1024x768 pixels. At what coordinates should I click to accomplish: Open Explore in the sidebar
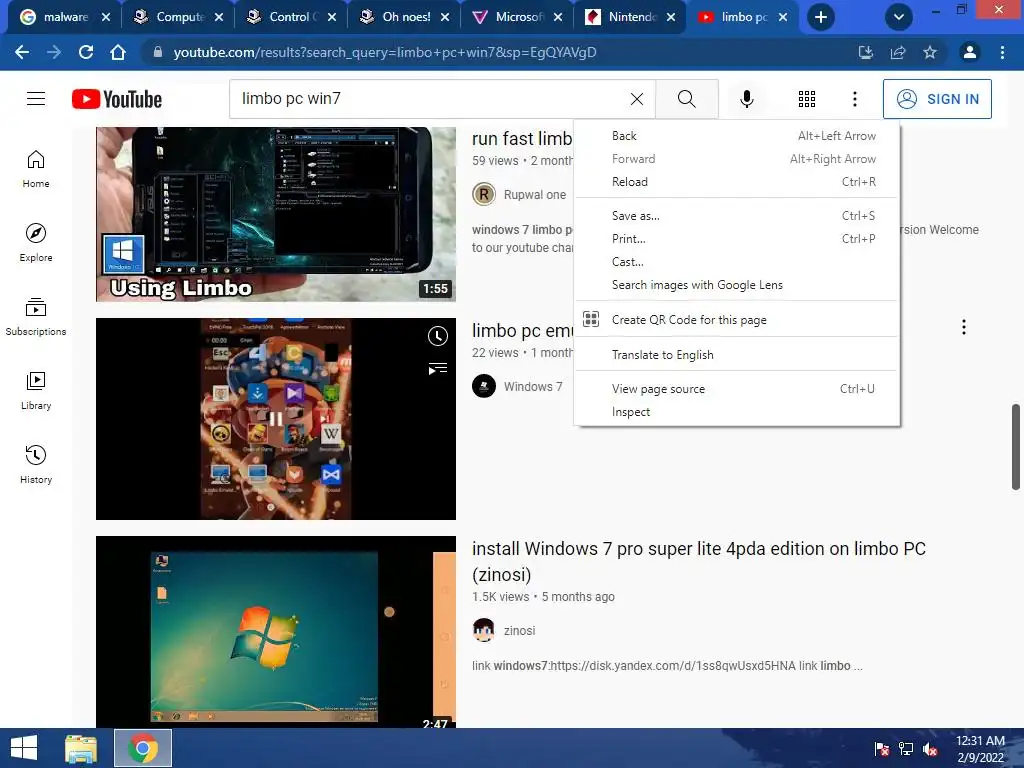36,243
